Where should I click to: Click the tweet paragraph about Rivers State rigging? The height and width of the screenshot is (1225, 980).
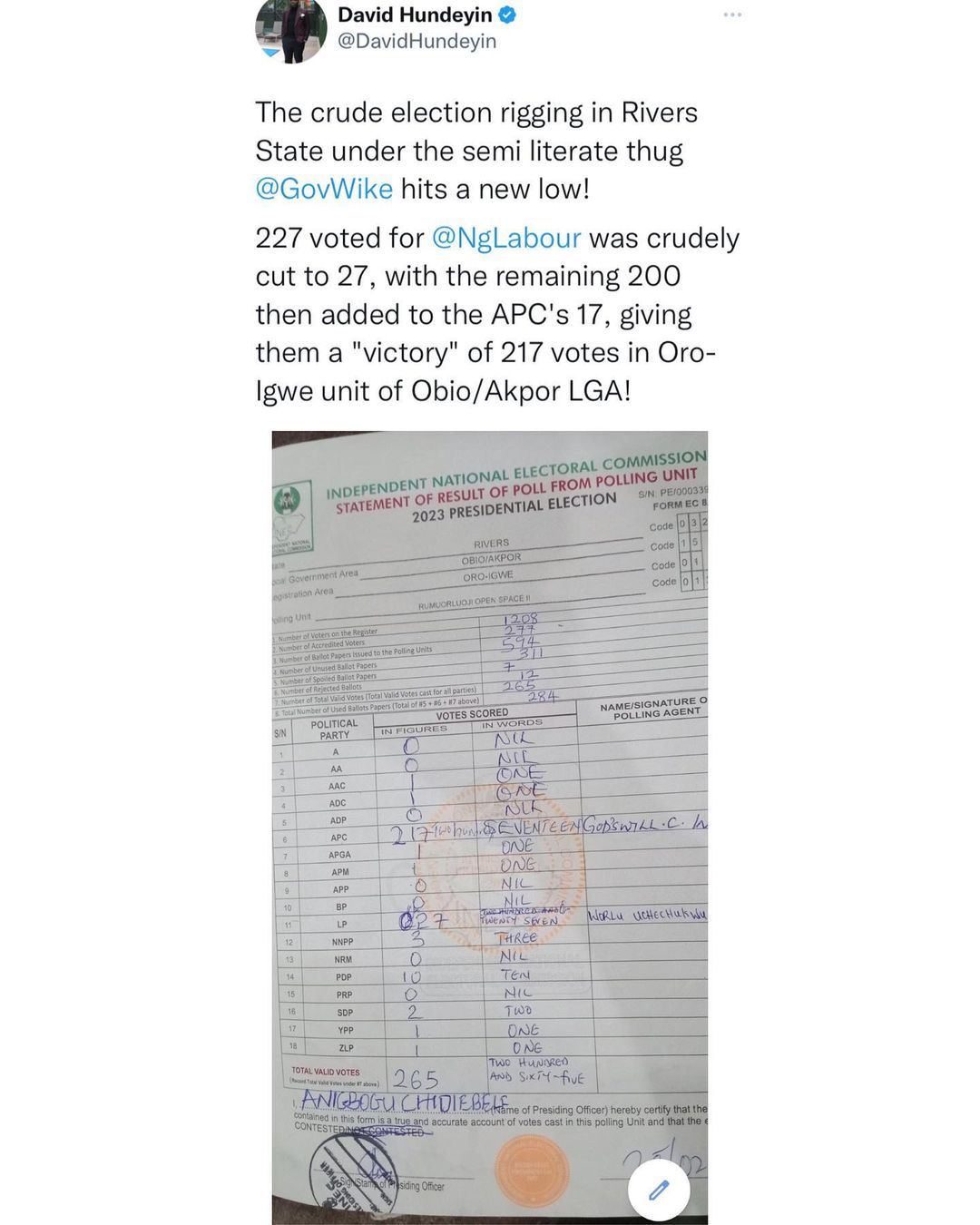coord(476,151)
